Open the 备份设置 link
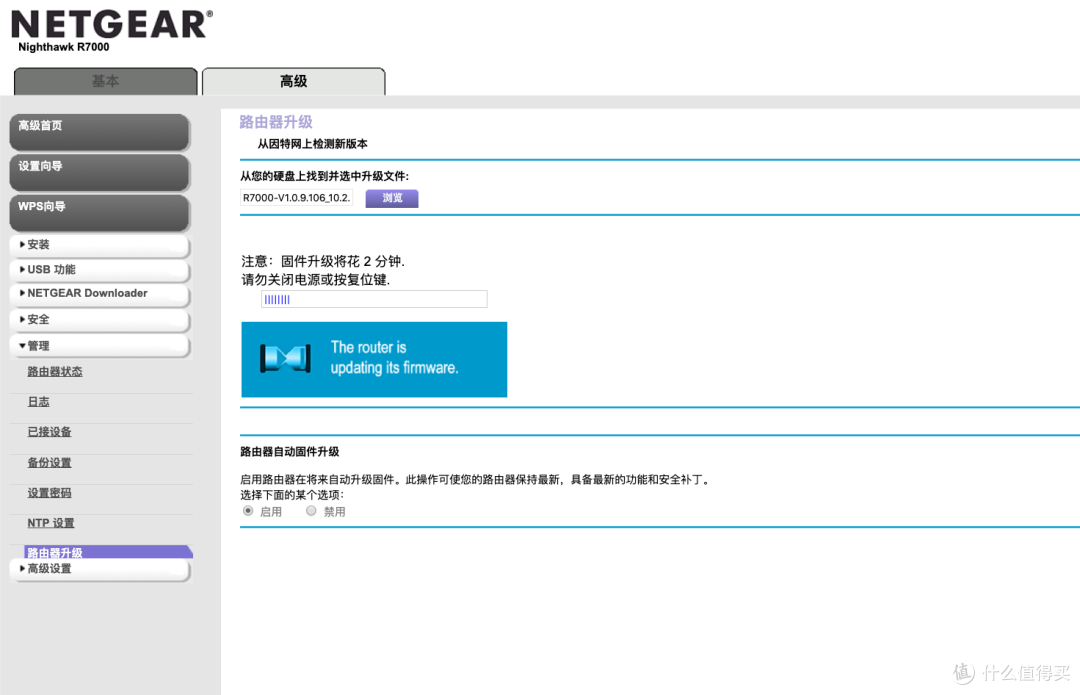The height and width of the screenshot is (695, 1080). pos(50,463)
